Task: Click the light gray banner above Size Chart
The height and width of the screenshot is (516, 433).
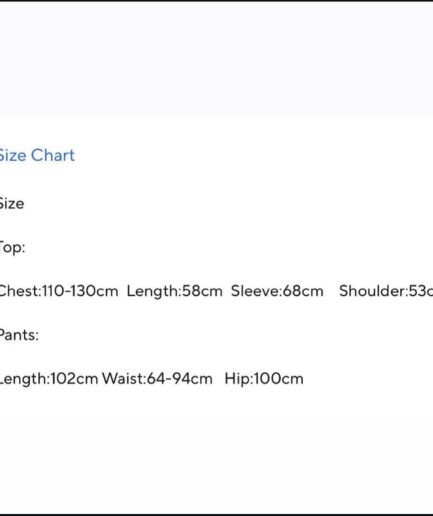Action: 216,59
